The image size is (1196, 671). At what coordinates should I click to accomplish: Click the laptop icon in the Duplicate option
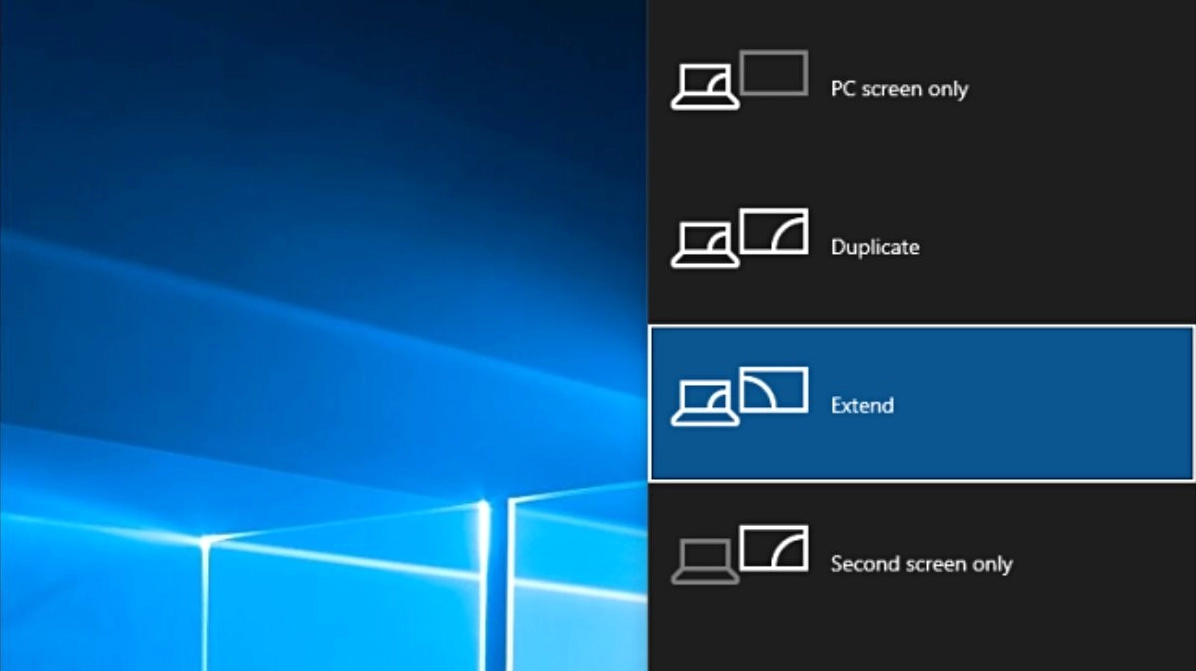point(704,246)
